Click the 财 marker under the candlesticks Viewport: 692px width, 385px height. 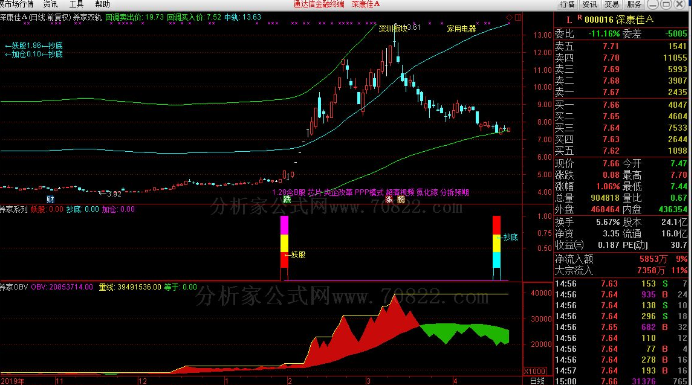tap(51, 200)
